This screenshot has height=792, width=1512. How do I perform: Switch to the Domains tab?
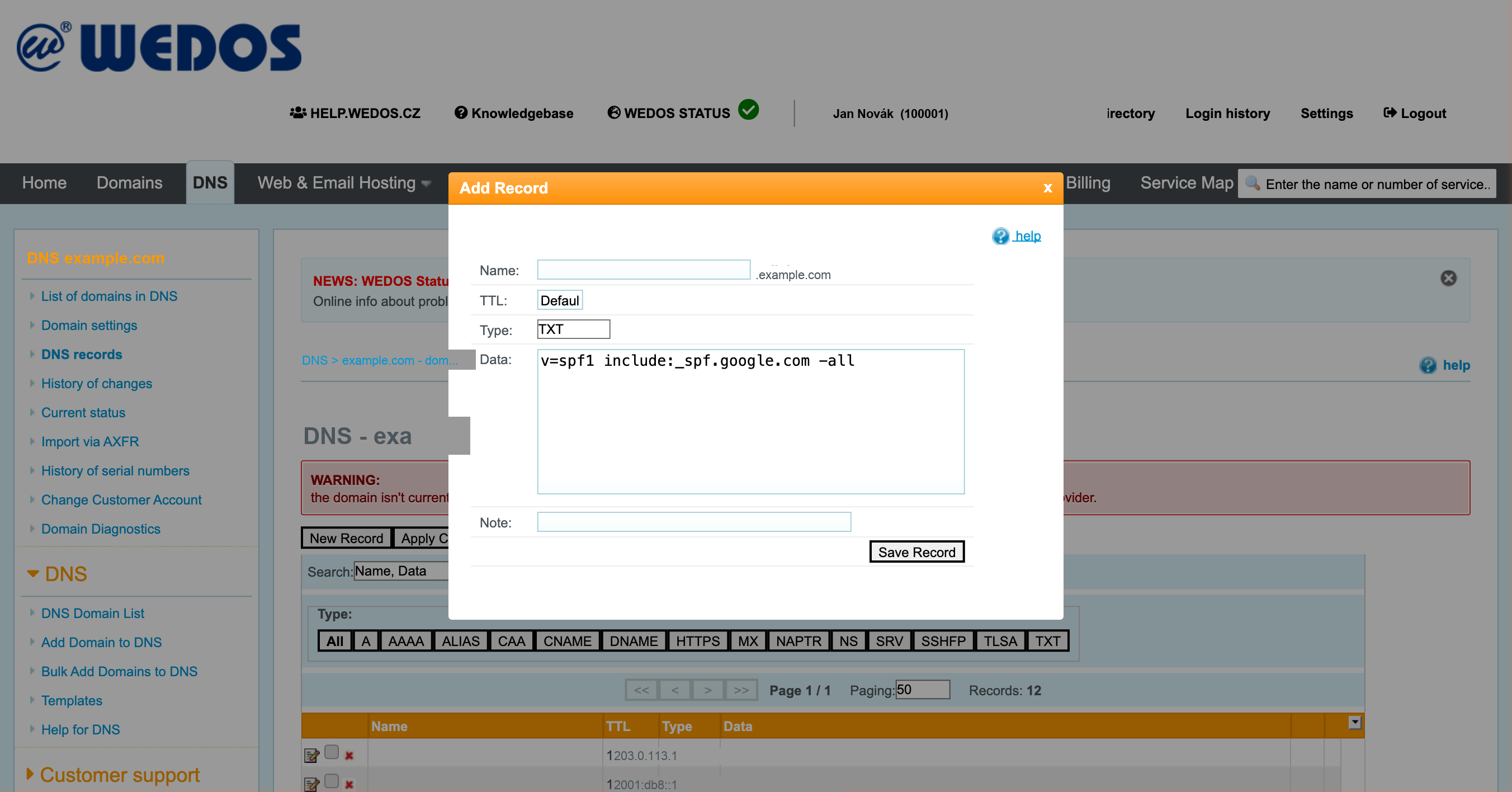[x=129, y=182]
